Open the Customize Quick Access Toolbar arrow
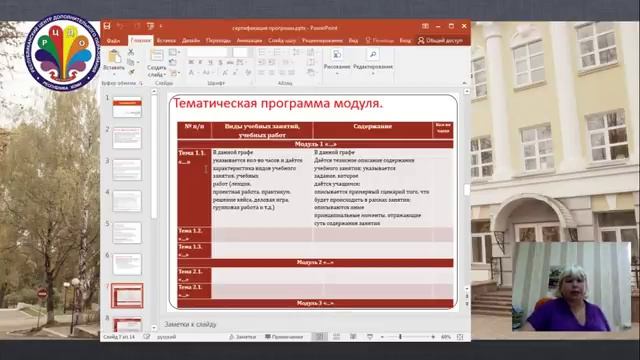The height and width of the screenshot is (360, 640). (161, 27)
